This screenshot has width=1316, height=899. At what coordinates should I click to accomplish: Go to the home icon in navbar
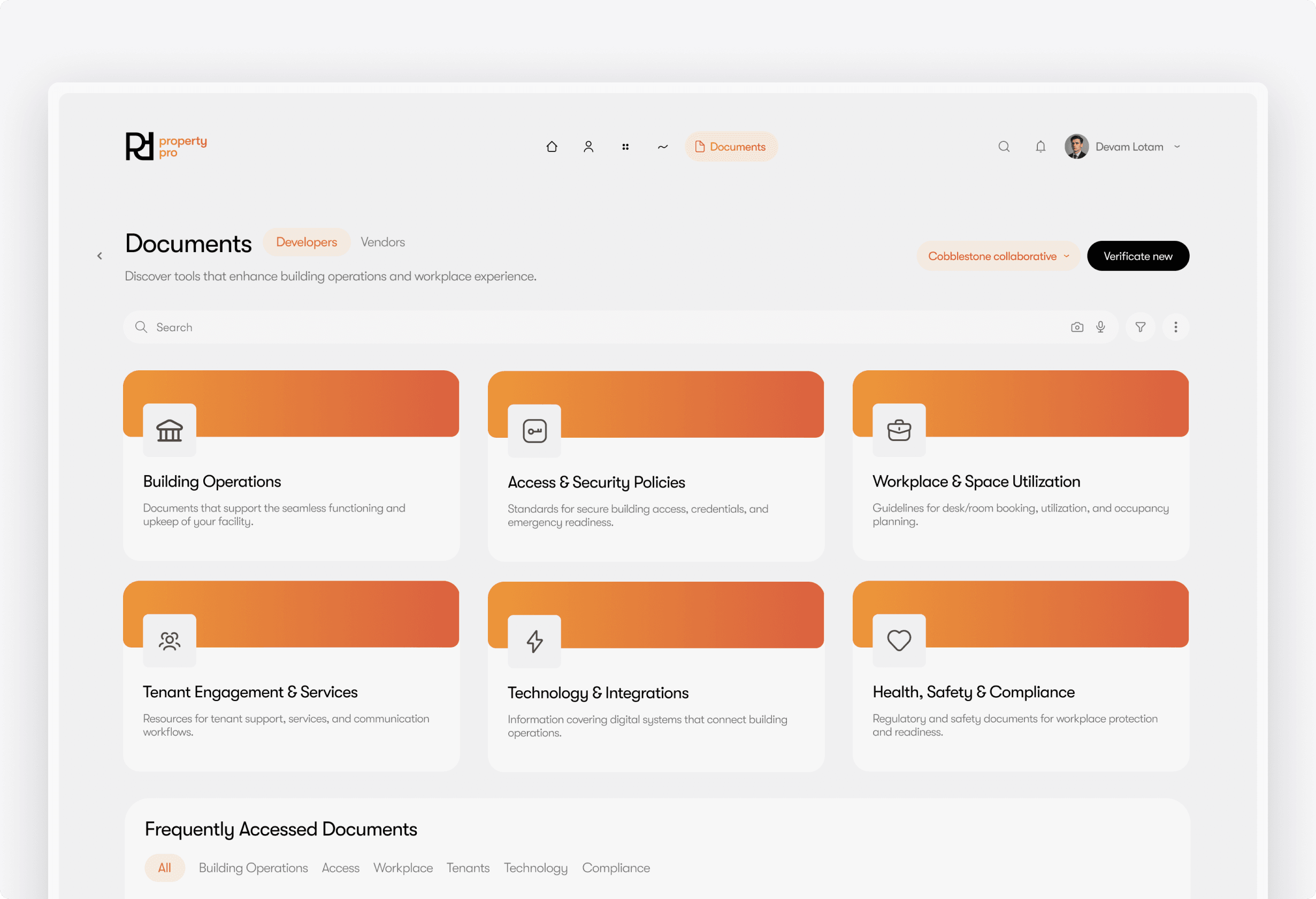click(552, 147)
